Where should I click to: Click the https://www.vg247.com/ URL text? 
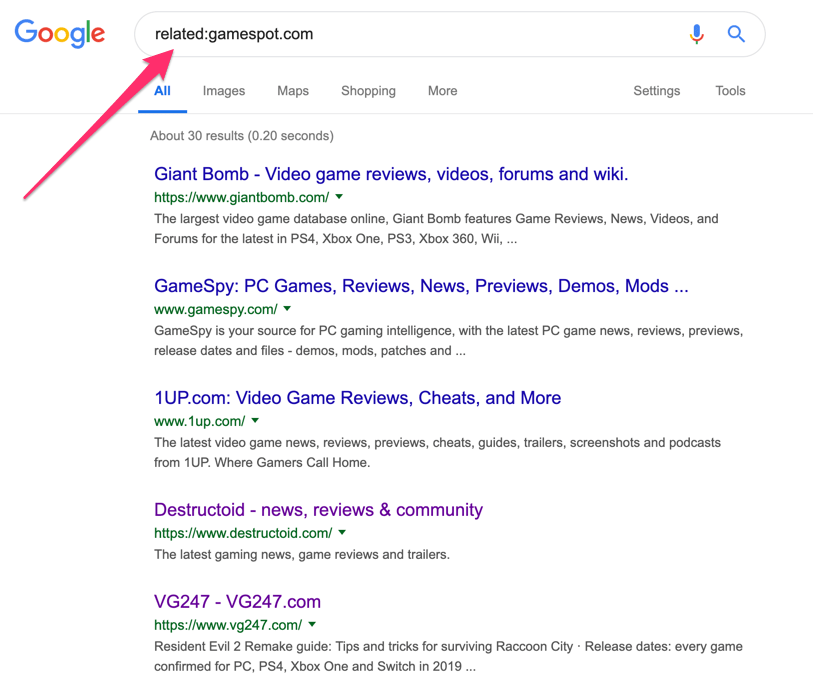pos(228,625)
